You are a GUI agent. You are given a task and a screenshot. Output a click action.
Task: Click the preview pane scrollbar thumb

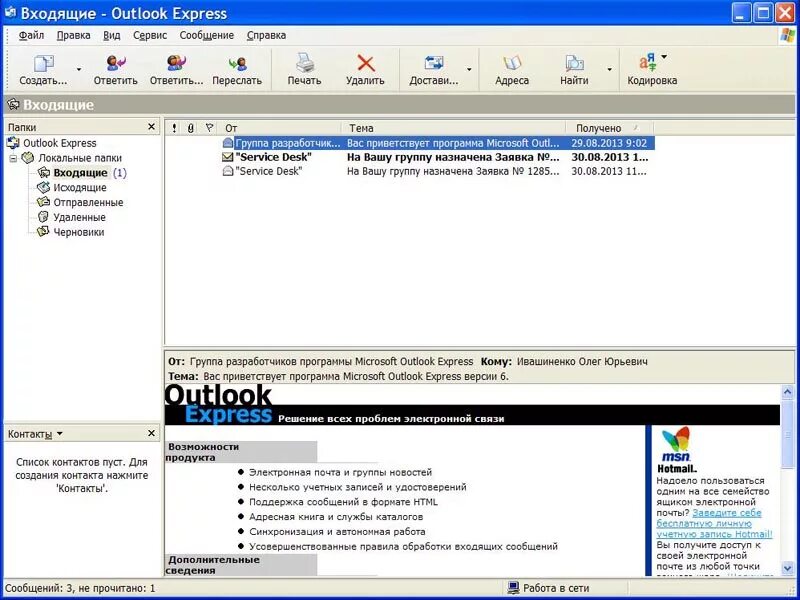tap(787, 434)
